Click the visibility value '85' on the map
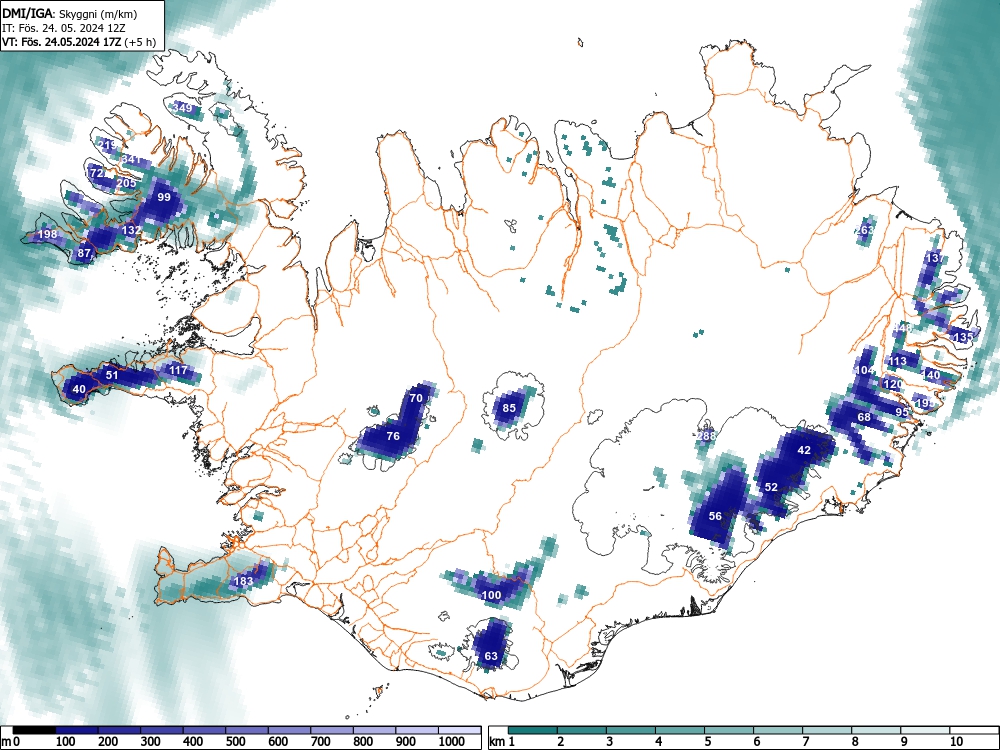The height and width of the screenshot is (750, 1000). click(x=509, y=408)
